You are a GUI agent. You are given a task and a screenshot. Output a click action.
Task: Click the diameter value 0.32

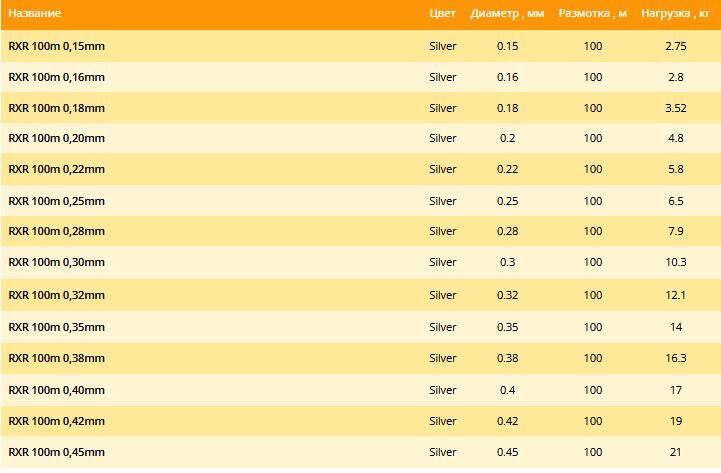pyautogui.click(x=507, y=296)
